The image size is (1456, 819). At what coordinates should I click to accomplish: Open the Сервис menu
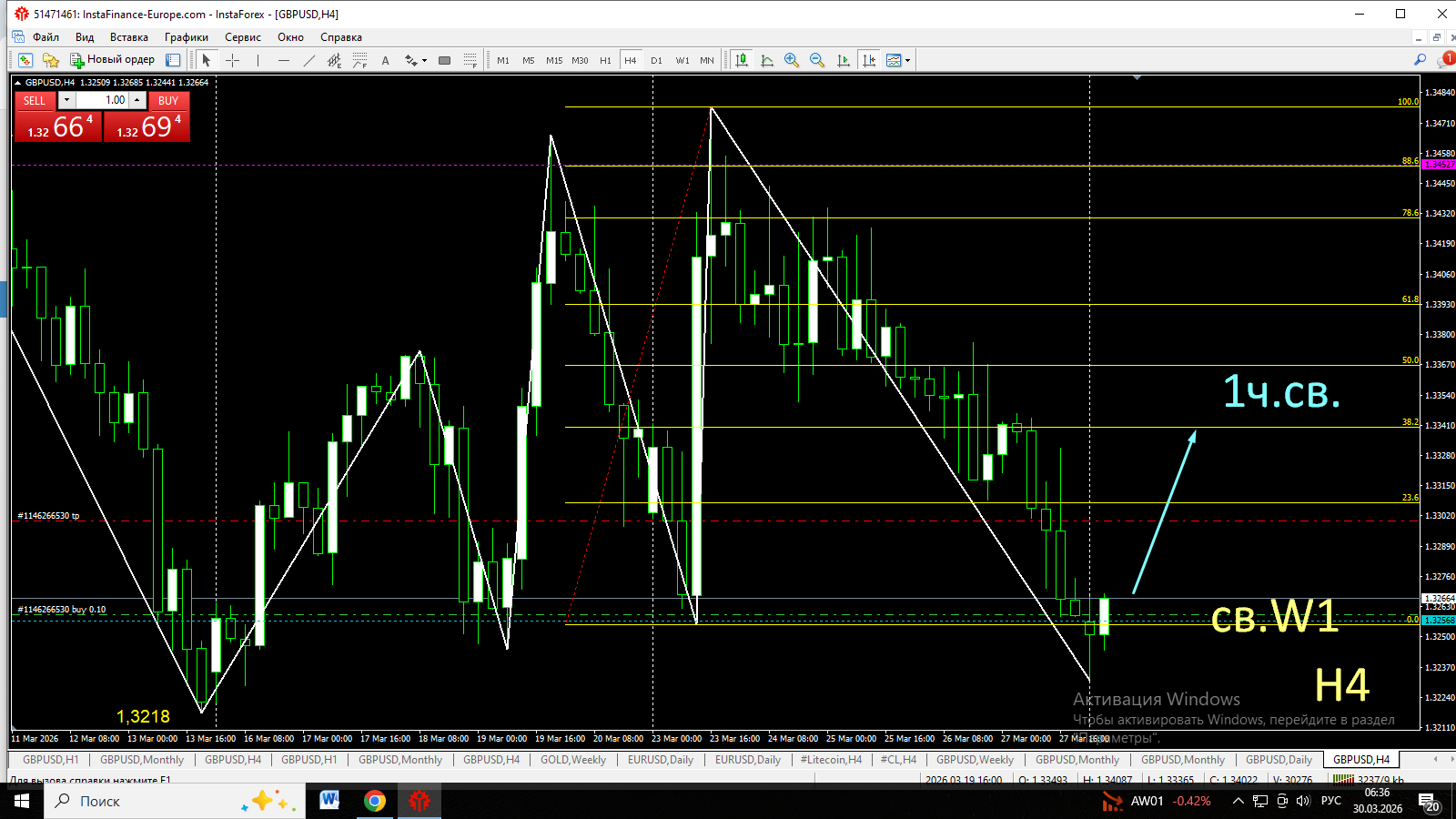pyautogui.click(x=243, y=37)
